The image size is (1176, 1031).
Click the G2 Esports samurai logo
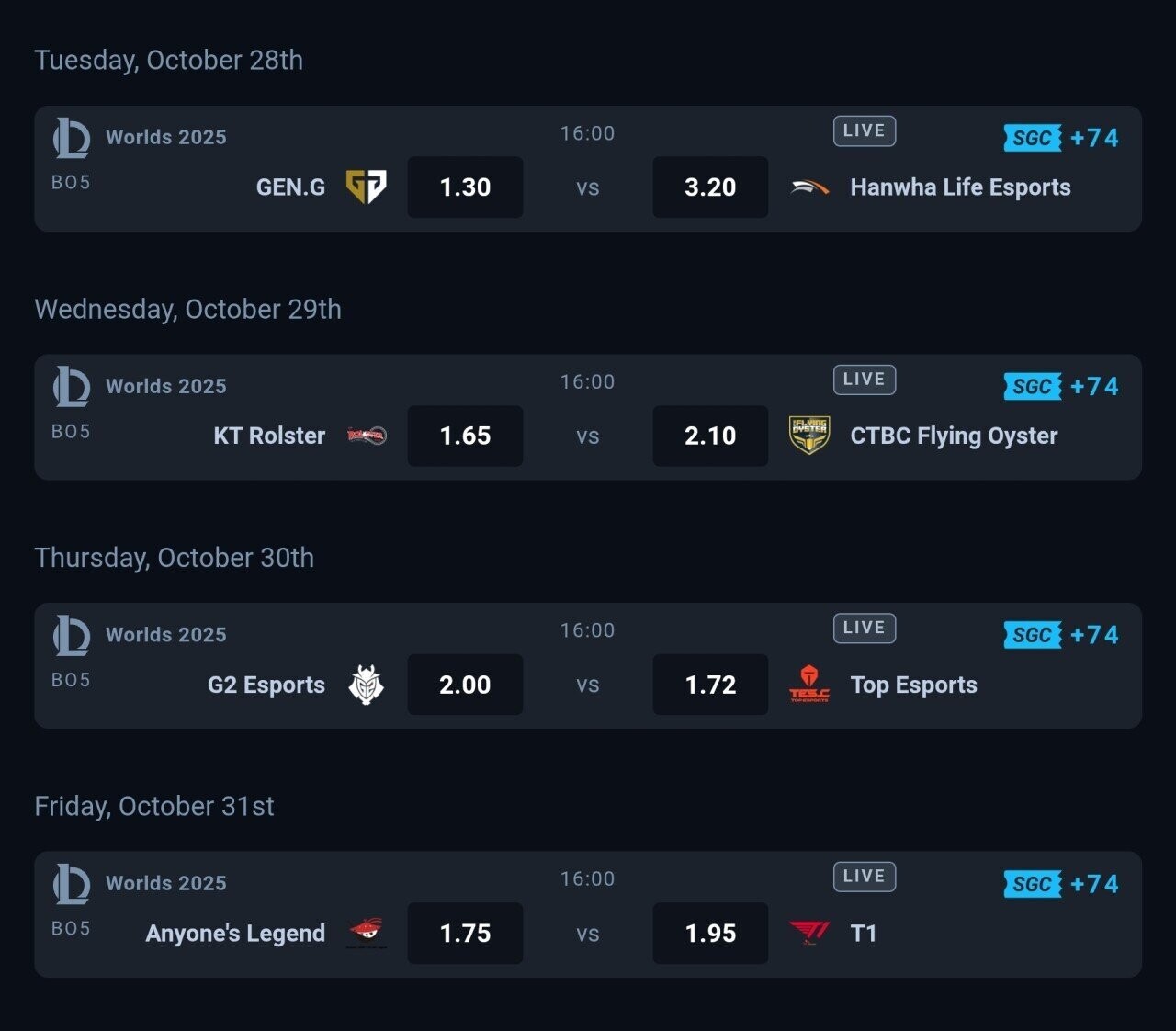point(366,685)
